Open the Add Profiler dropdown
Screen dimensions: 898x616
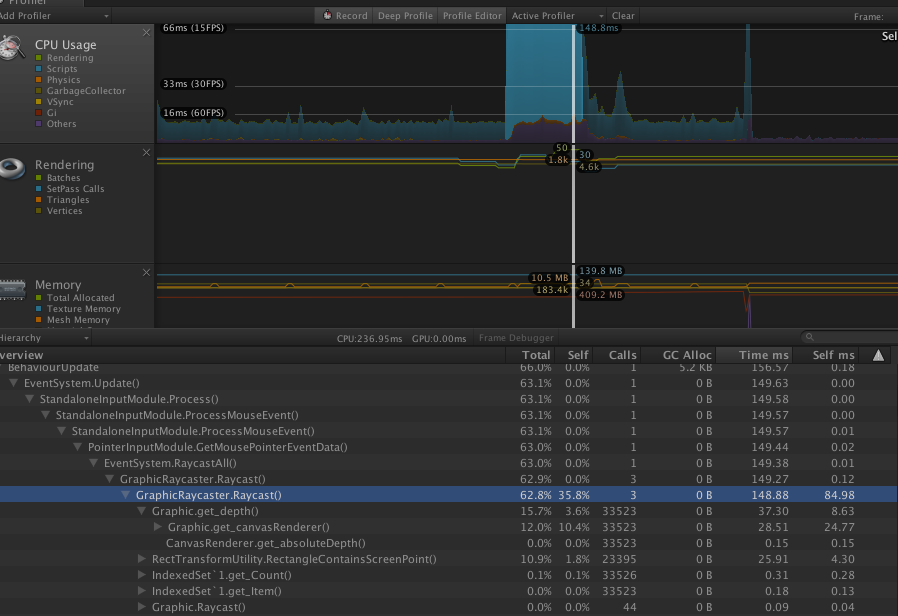point(54,15)
